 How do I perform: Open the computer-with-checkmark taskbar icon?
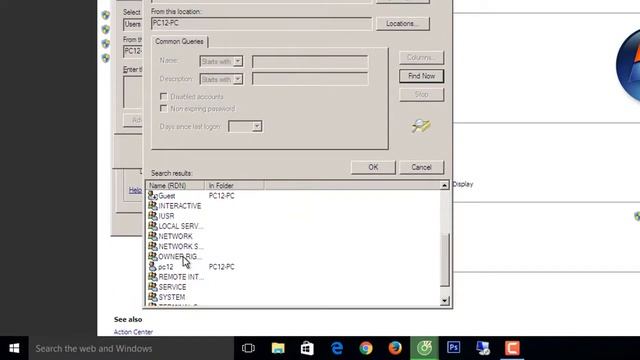pyautogui.click(x=483, y=348)
